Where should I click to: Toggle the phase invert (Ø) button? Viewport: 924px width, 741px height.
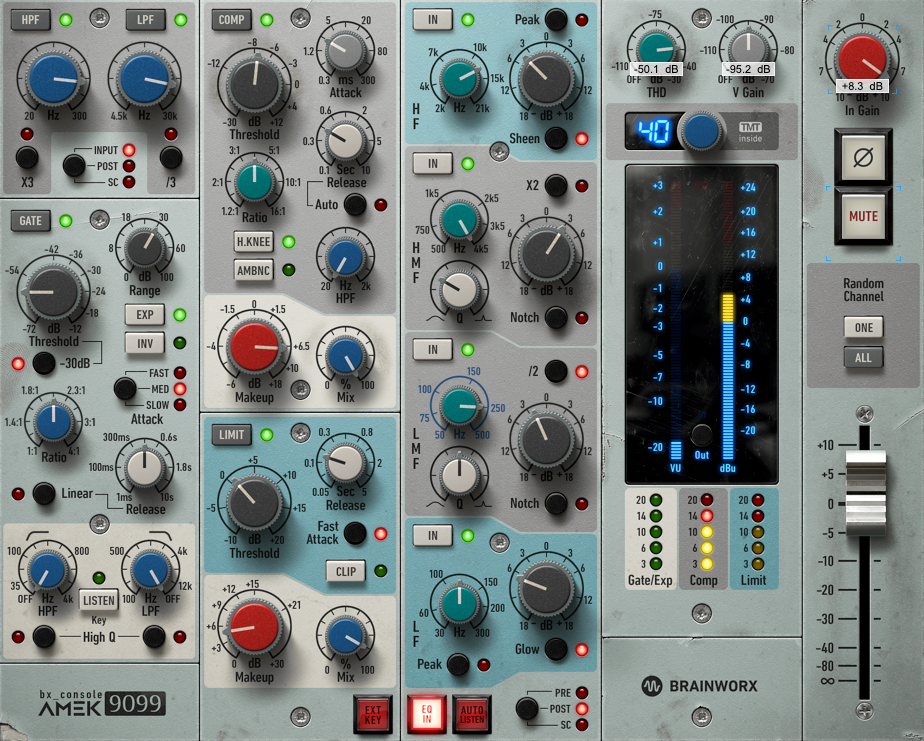(863, 158)
